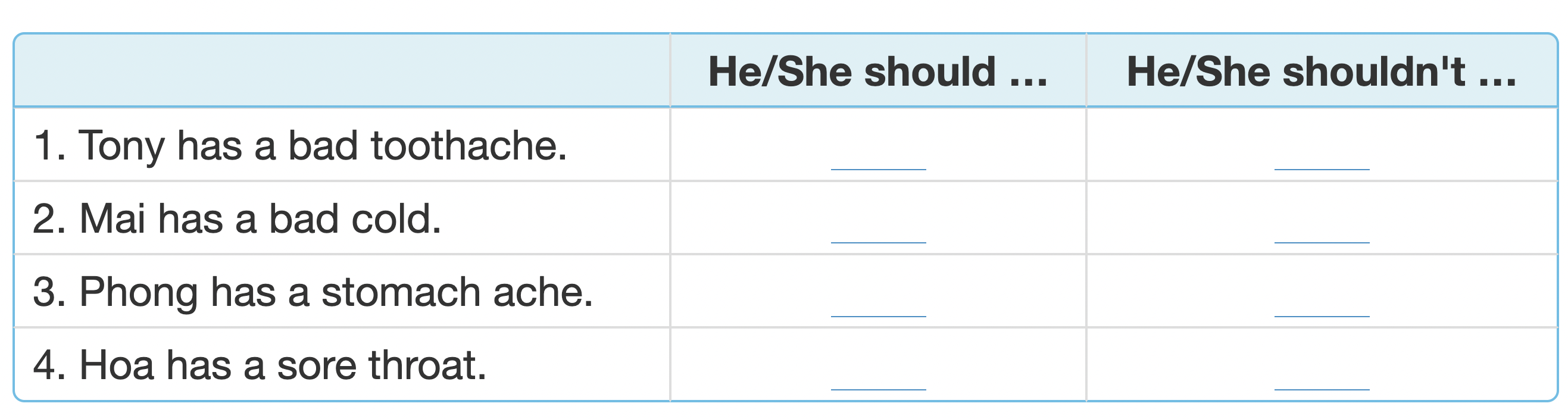Click the word 'toothache'
The height and width of the screenshot is (419, 1568).
click(x=468, y=146)
